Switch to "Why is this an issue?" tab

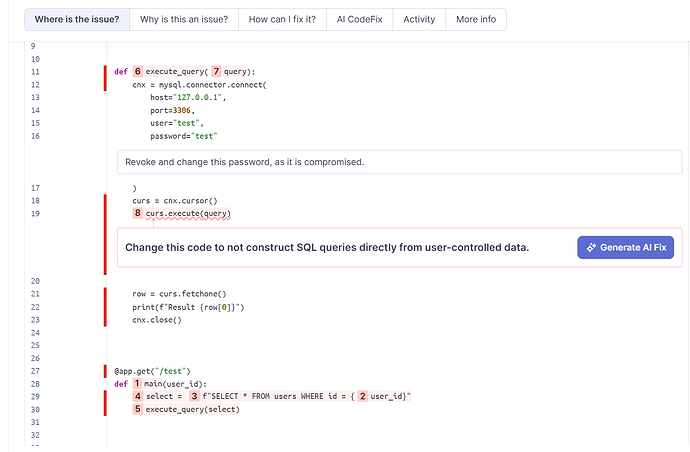pos(183,20)
